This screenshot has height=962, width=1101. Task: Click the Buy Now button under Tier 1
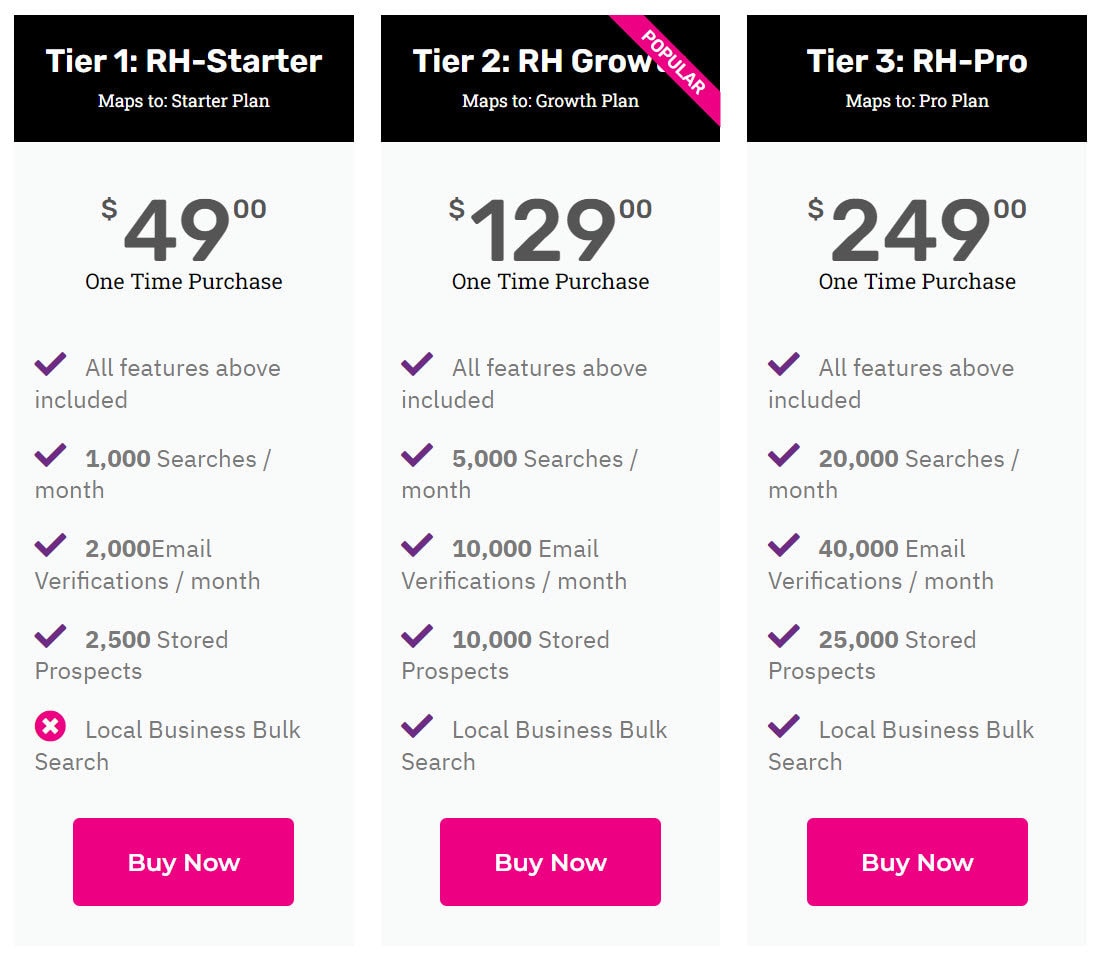(182, 861)
